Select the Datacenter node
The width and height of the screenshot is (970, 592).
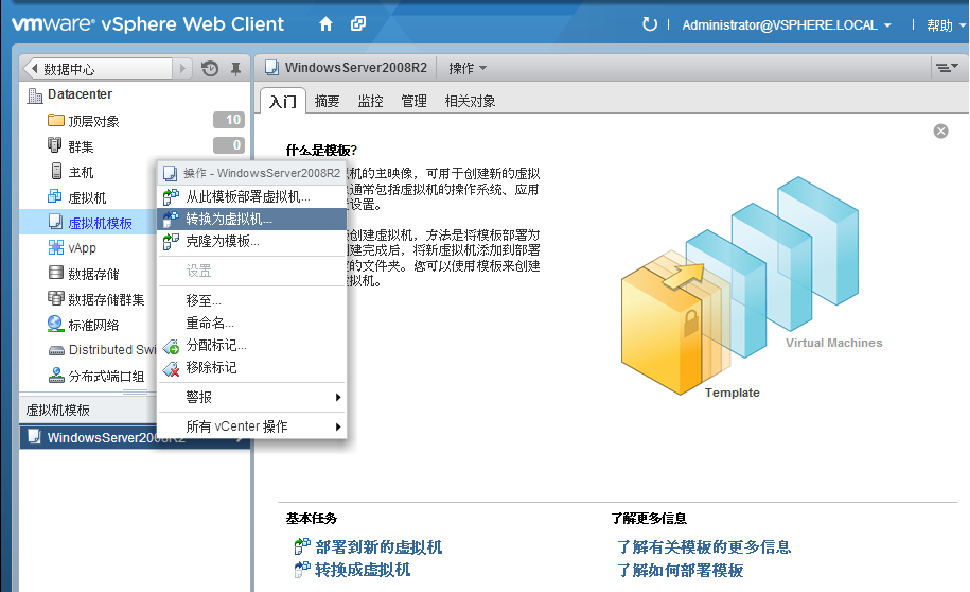click(x=80, y=95)
